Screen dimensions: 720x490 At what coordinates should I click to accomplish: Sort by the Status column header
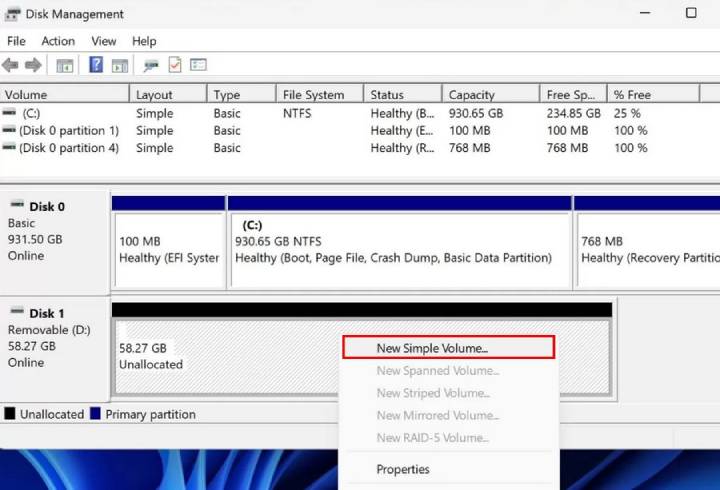click(x=403, y=95)
